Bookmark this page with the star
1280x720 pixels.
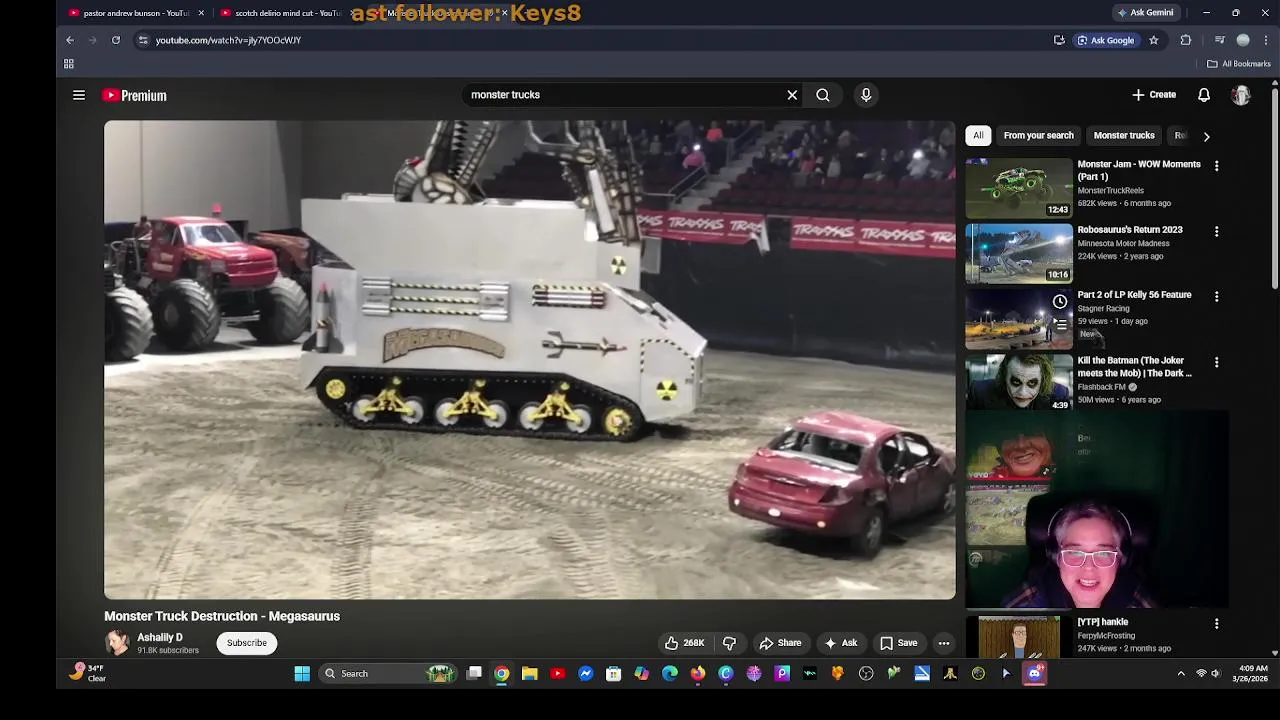click(x=1153, y=40)
